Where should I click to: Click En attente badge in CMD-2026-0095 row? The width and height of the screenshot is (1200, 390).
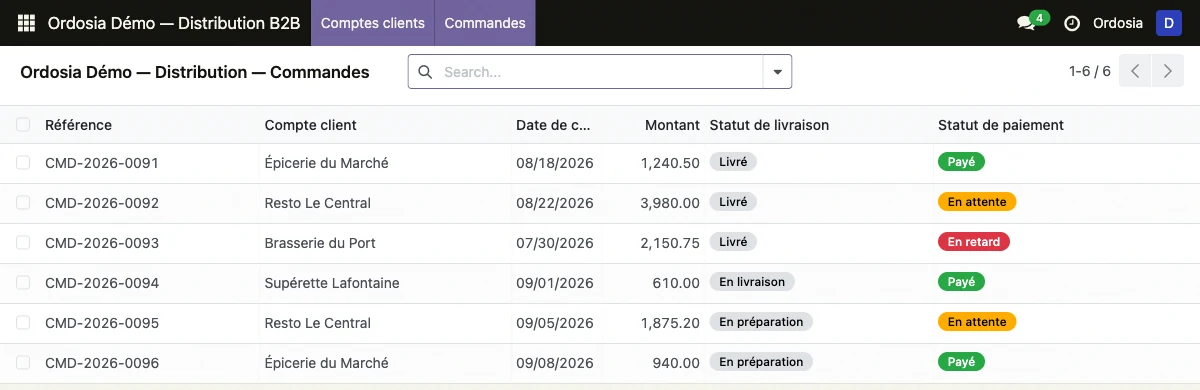tap(977, 322)
